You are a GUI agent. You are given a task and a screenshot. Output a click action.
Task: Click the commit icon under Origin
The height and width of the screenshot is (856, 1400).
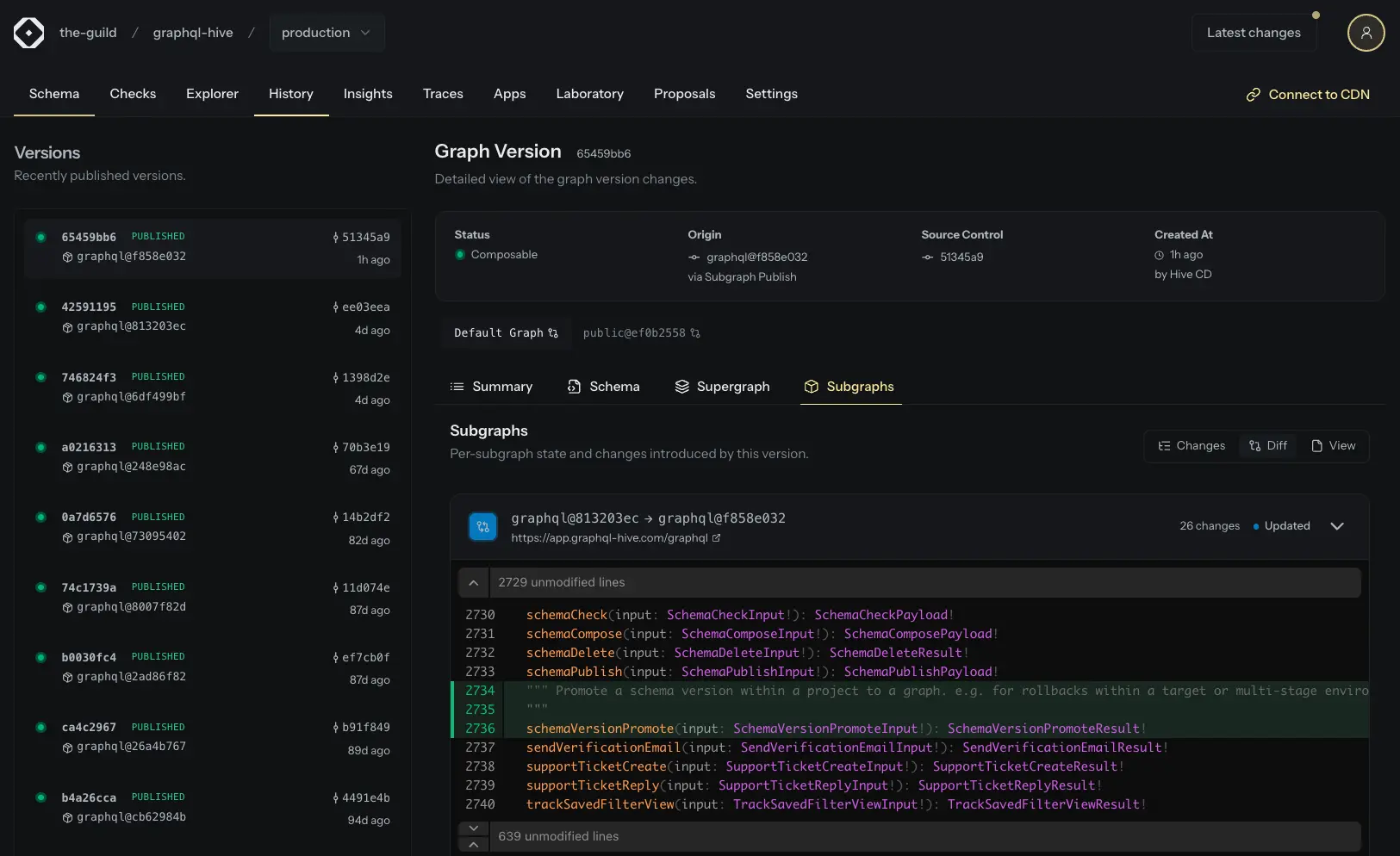click(x=694, y=257)
